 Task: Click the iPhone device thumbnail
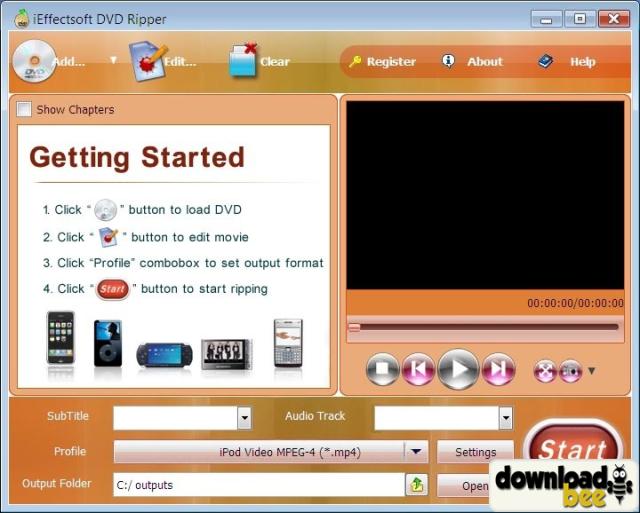point(61,338)
